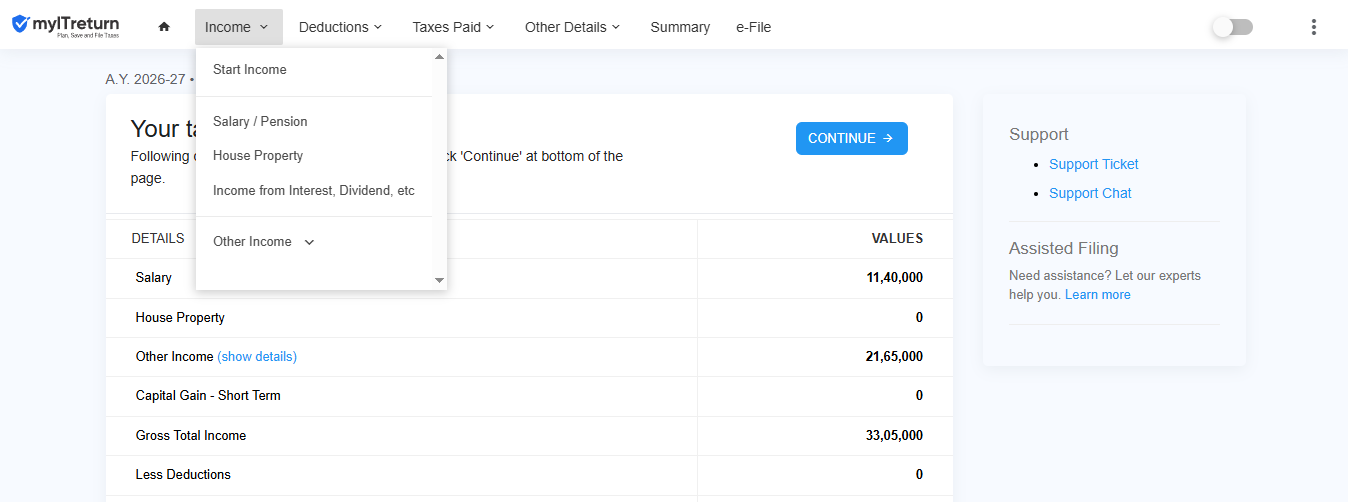Select Start Income from menu
The width and height of the screenshot is (1348, 502).
pyautogui.click(x=250, y=69)
